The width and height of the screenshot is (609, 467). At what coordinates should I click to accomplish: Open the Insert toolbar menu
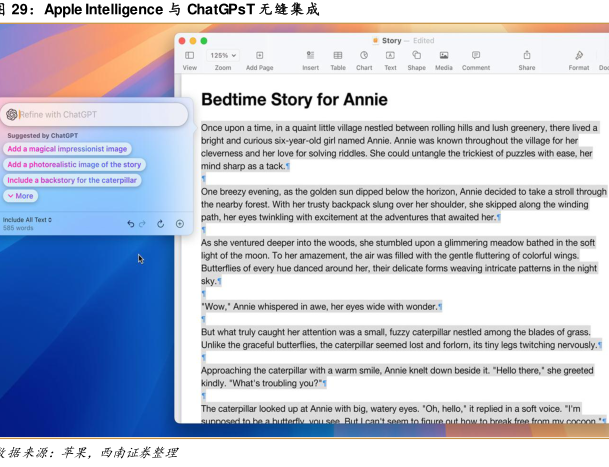(311, 56)
